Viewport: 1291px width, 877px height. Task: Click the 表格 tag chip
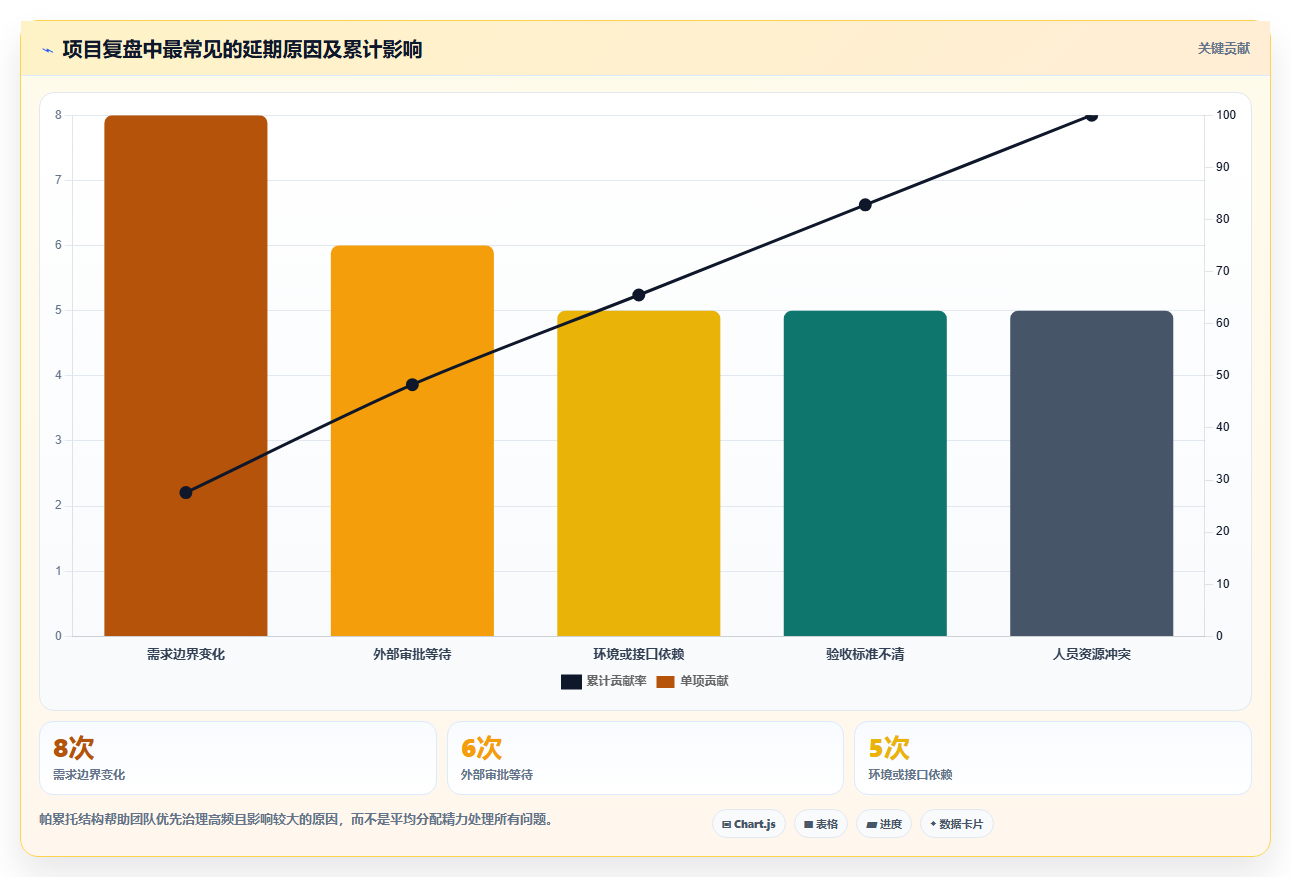coord(821,824)
